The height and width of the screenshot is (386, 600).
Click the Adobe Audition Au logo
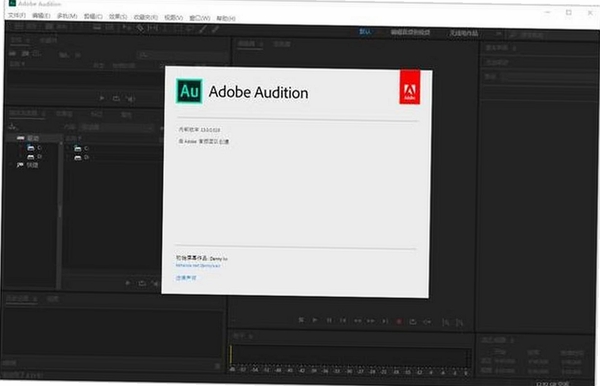(189, 91)
